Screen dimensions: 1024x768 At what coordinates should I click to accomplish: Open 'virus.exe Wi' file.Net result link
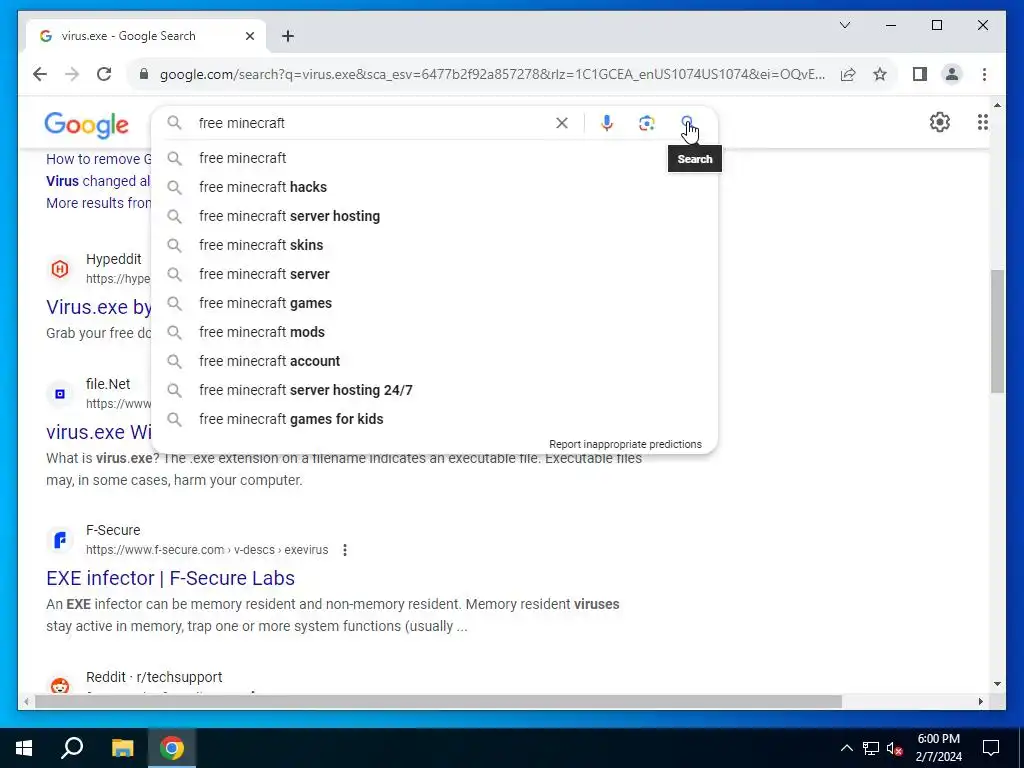99,432
